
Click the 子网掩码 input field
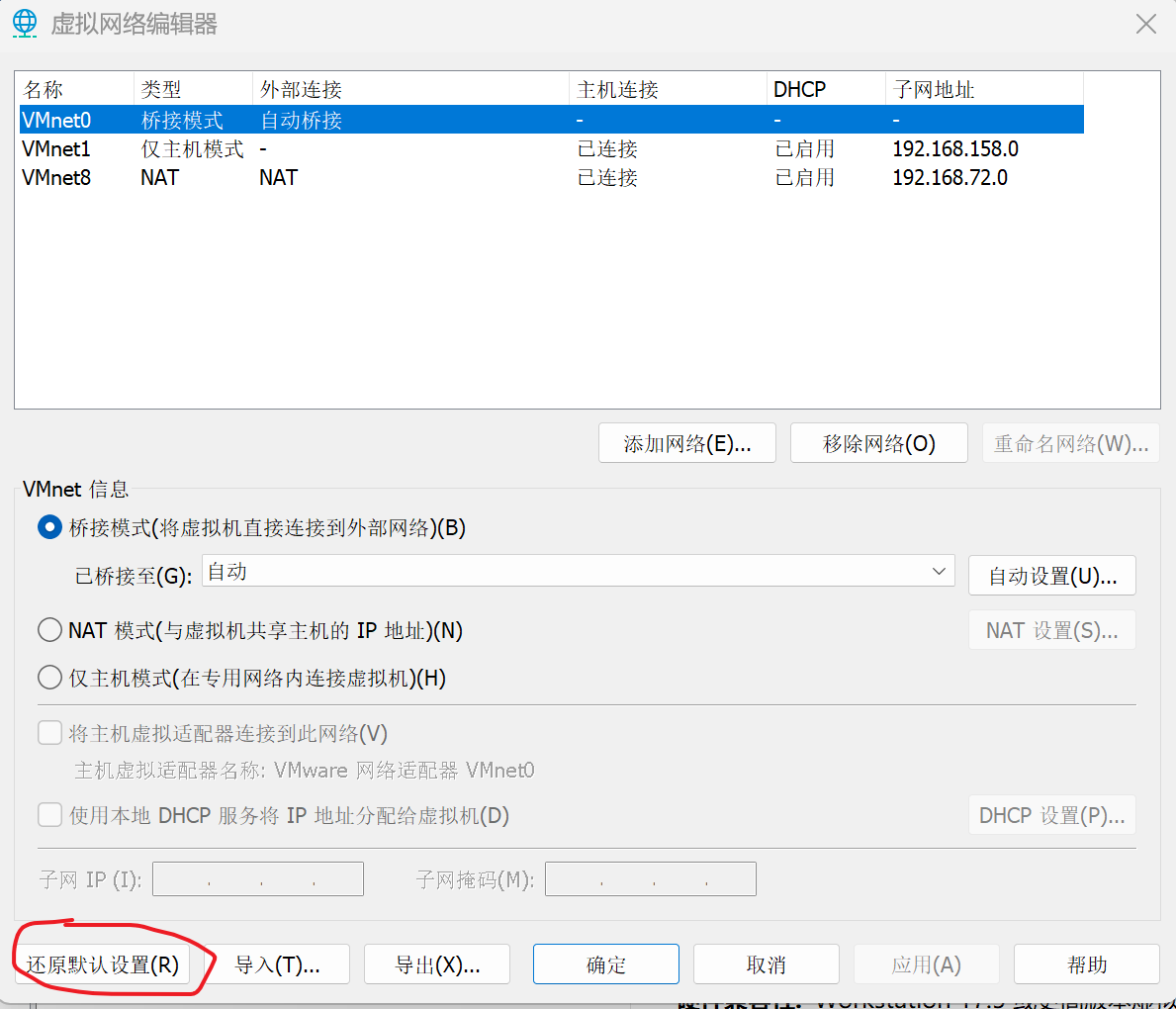click(650, 879)
